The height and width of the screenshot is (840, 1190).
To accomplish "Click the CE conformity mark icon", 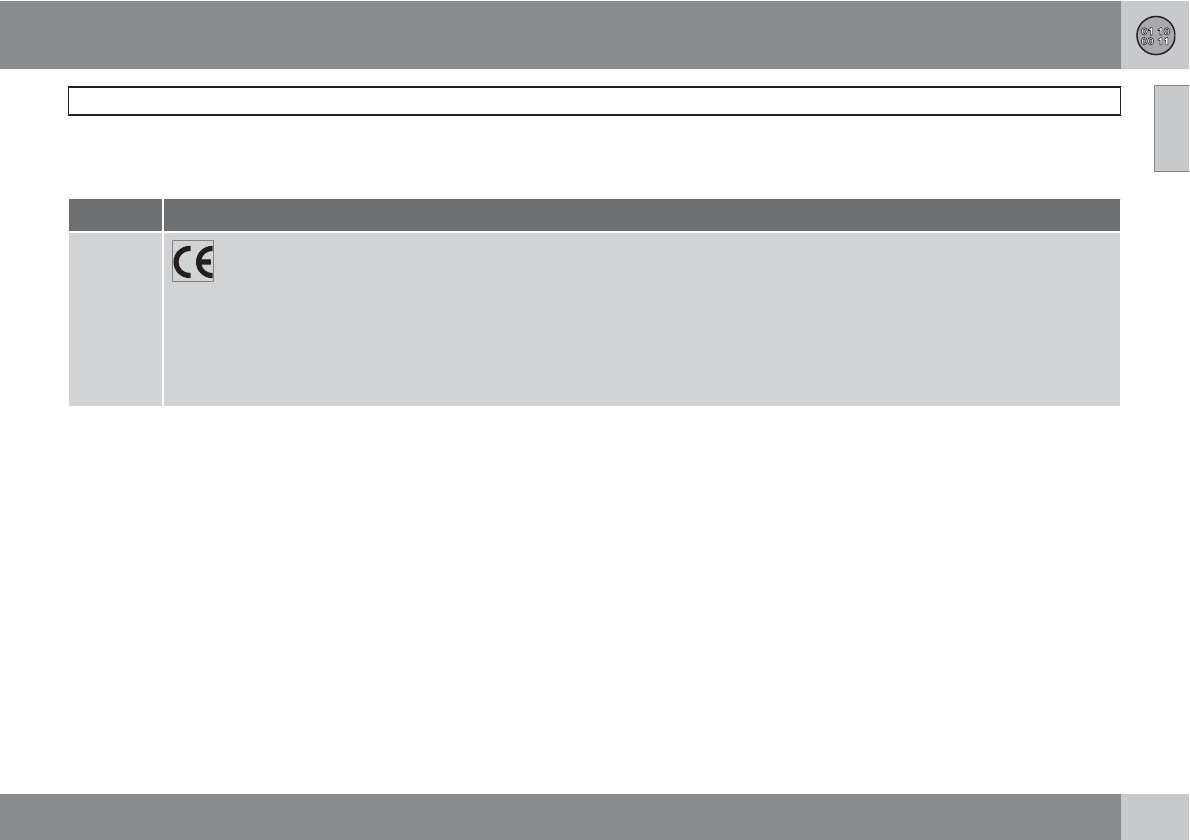I will pos(193,261).
